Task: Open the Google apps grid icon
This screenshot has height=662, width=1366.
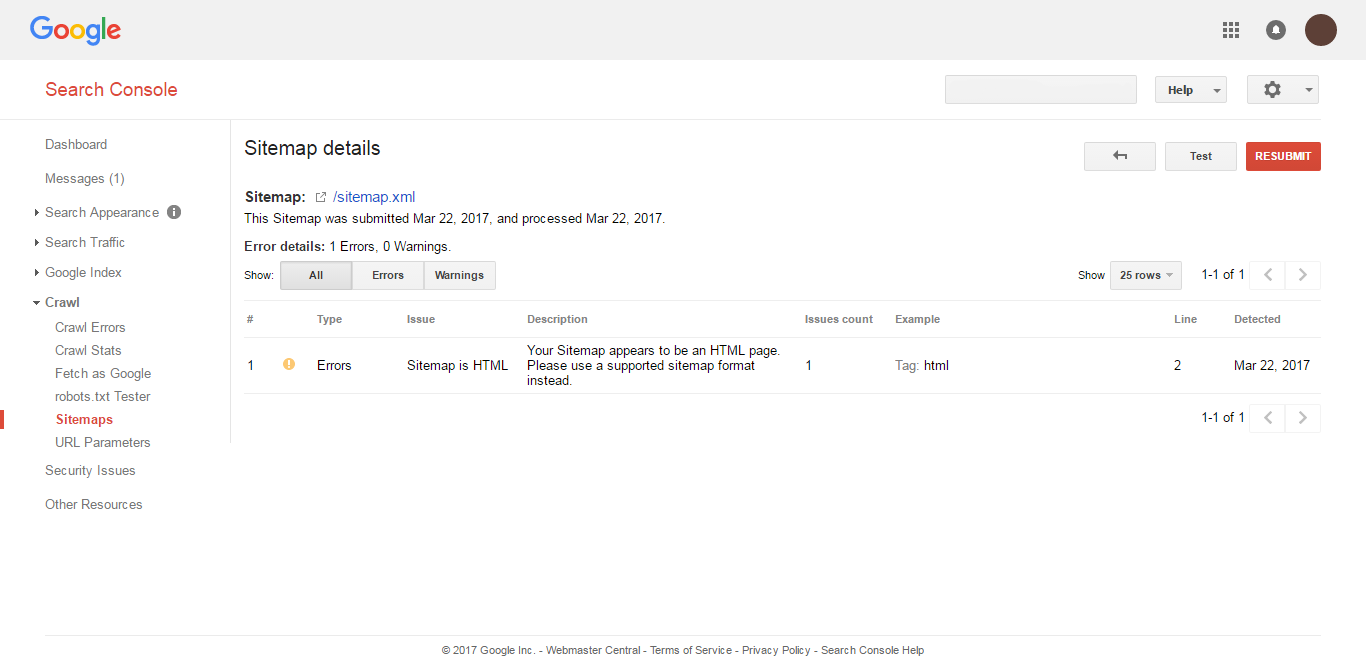Action: click(1231, 30)
